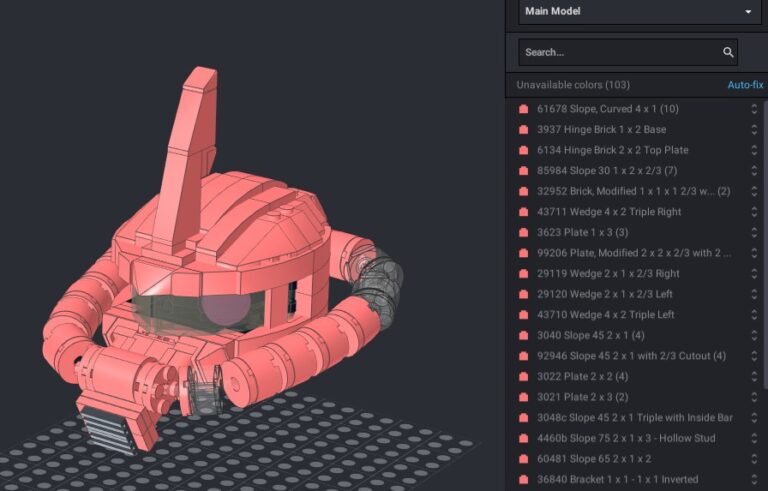Expand the 92946 Slope 45 Cutout arrows
Screen dimensions: 768x491
pos(754,356)
